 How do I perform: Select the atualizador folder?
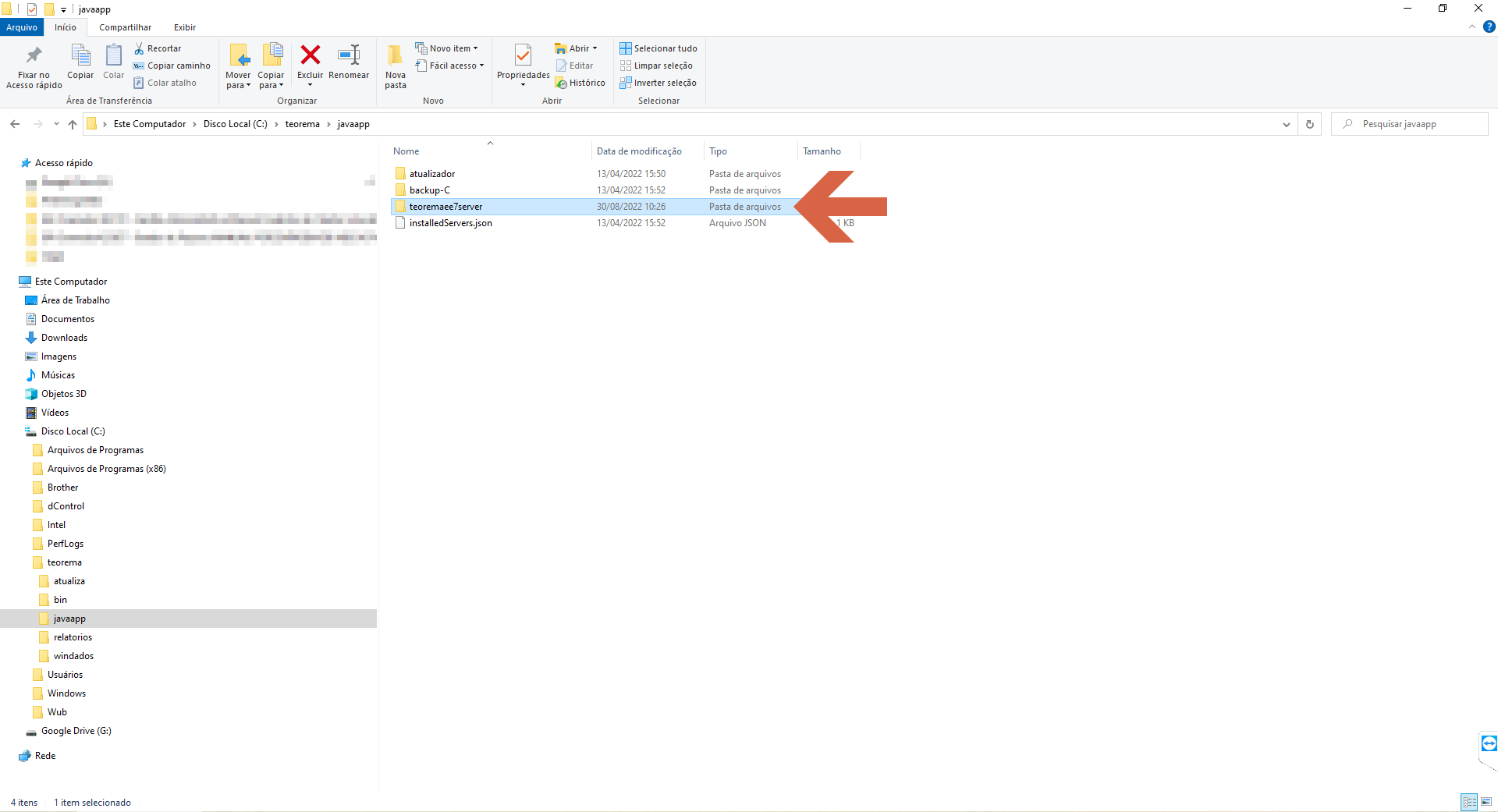432,174
